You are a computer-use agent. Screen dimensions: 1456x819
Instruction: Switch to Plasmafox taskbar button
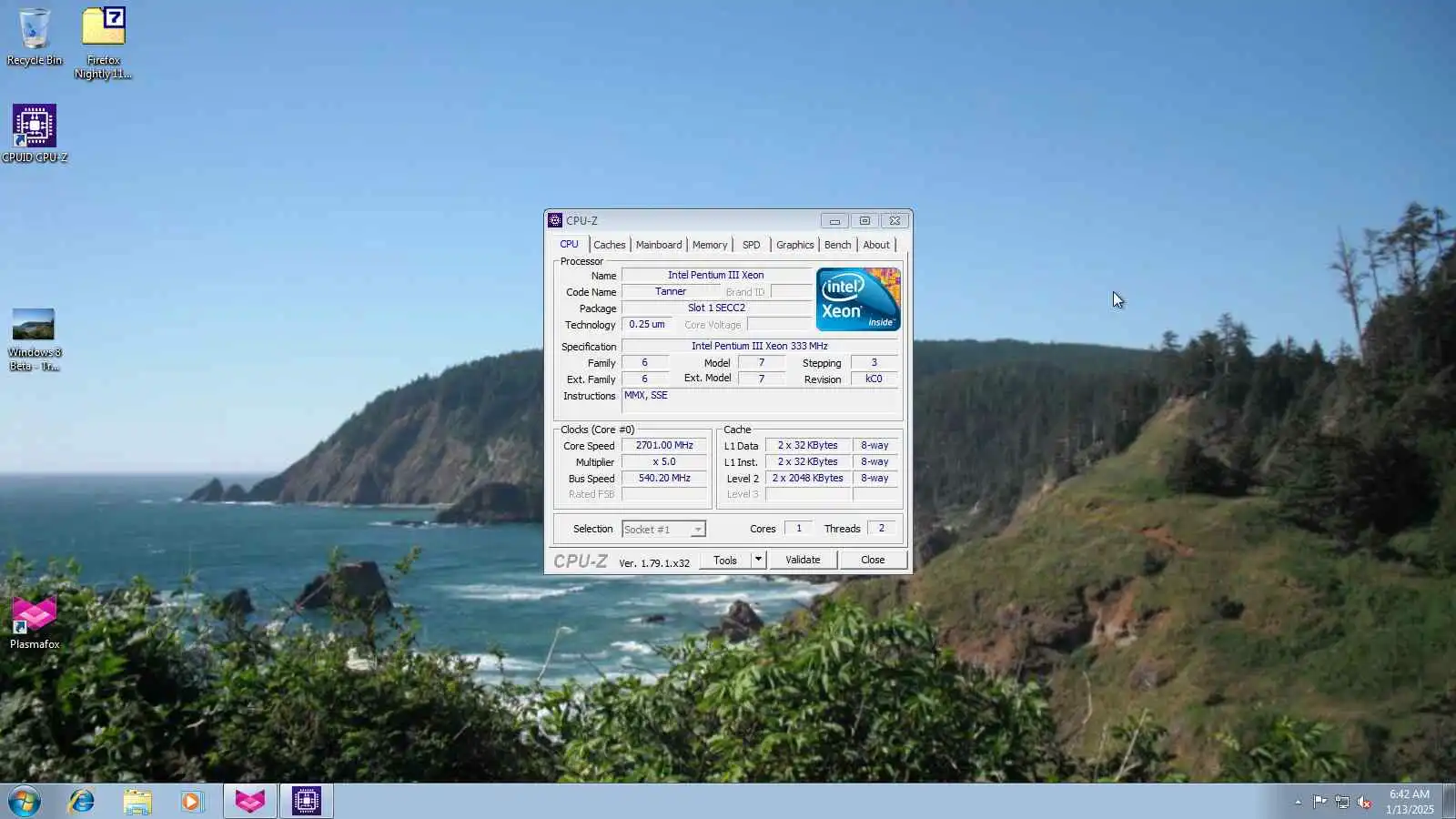250,802
